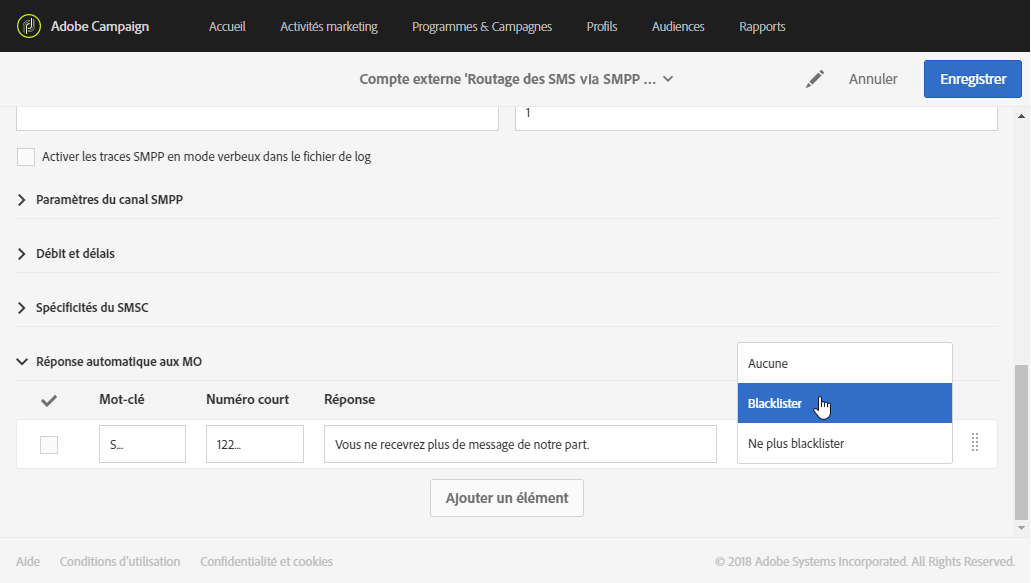Screen dimensions: 1031x583
Task: Click the vertical scrollbar thumb
Action: click(x=1021, y=440)
